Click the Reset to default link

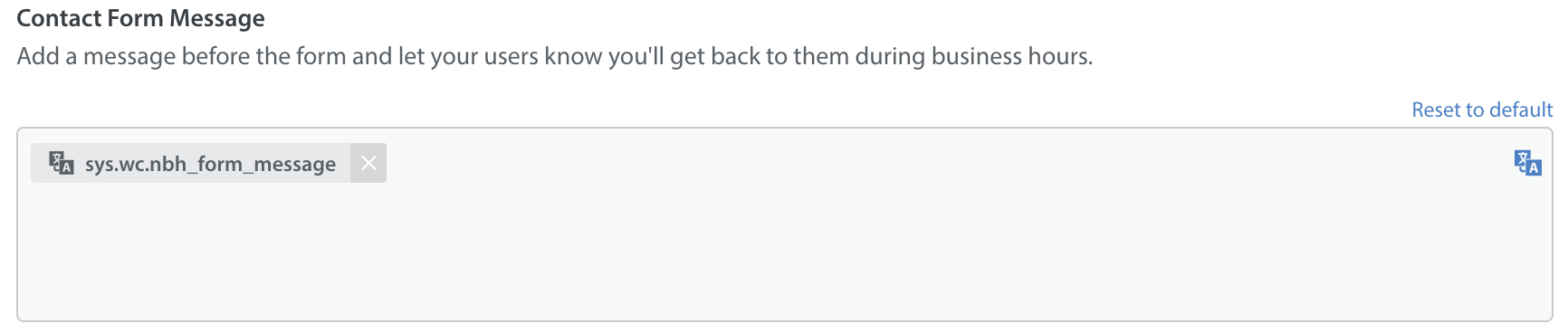click(1482, 109)
